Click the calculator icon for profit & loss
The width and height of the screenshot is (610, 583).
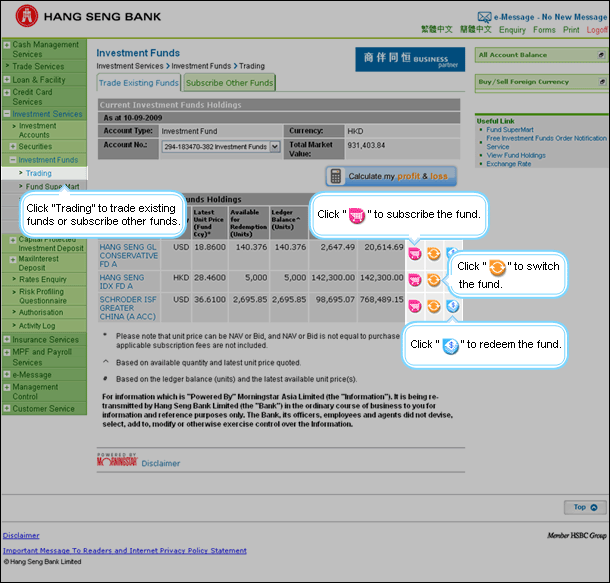click(x=335, y=177)
